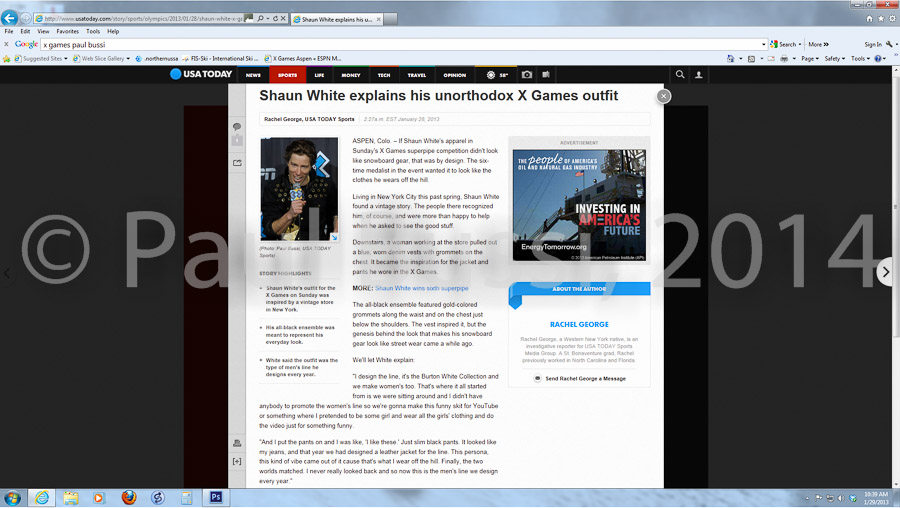Open Shaun White wins sixth superpipe link
The image size is (900, 508).
click(422, 288)
